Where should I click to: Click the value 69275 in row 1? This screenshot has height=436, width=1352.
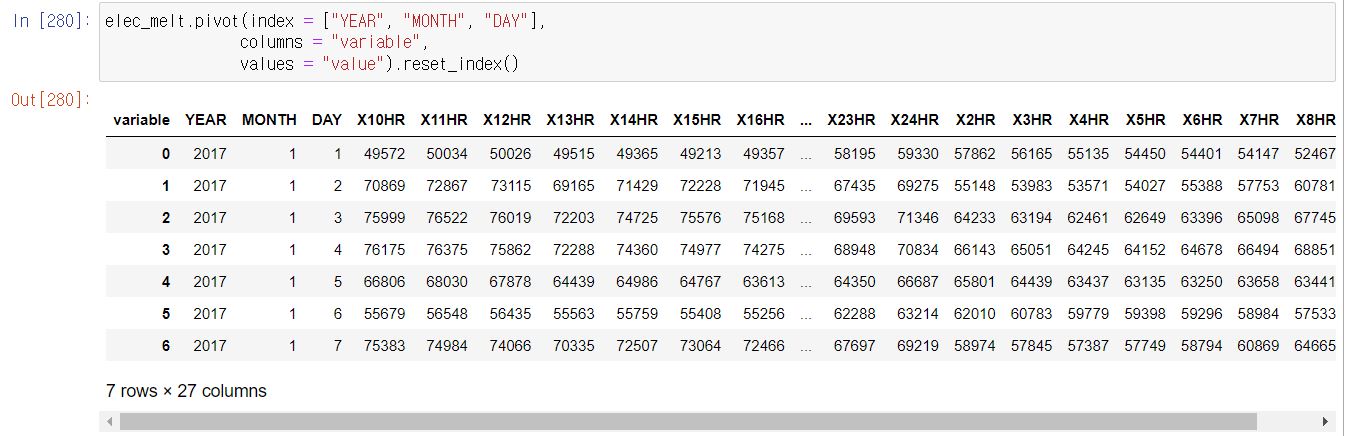(919, 185)
